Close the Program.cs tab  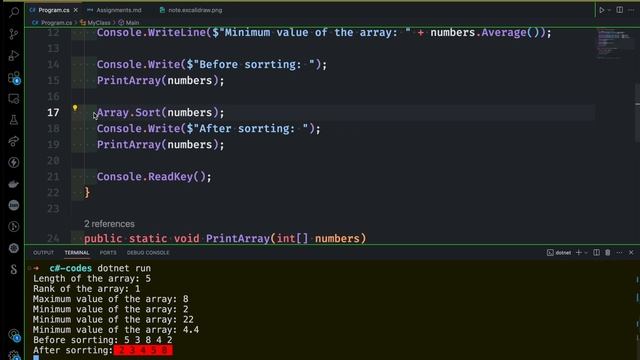click(76, 10)
